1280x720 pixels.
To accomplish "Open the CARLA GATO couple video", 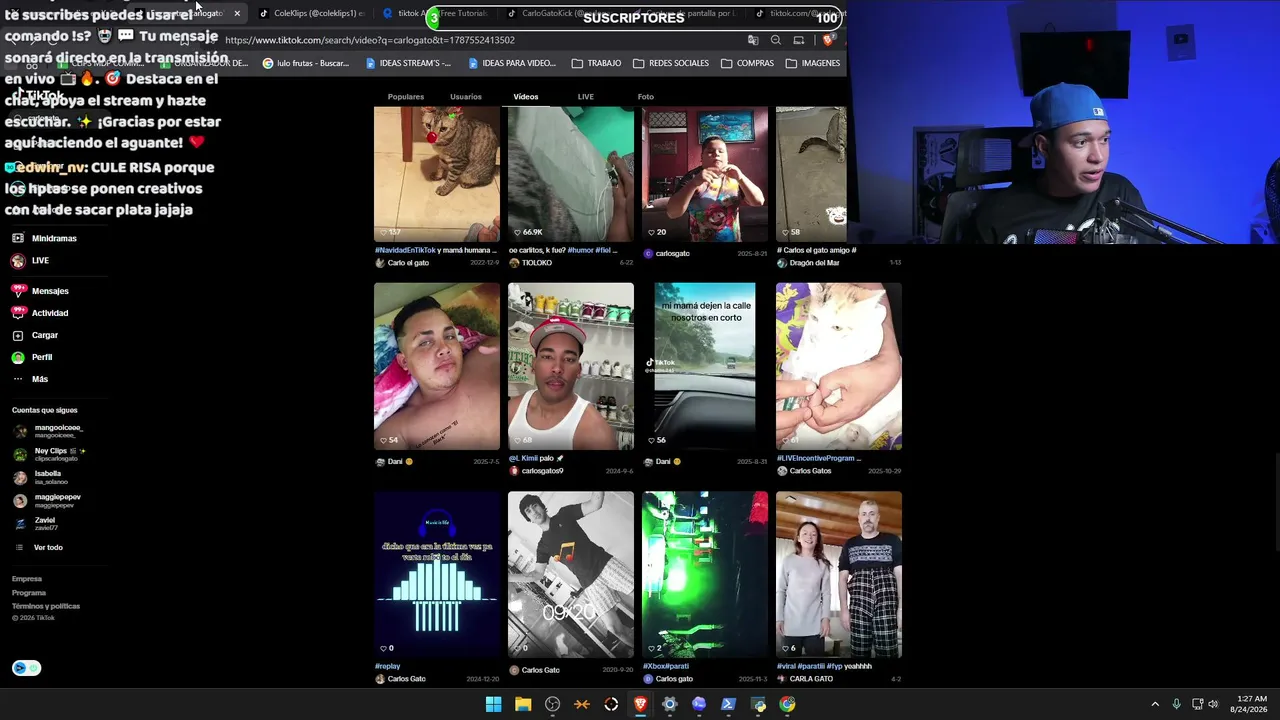I will coord(839,575).
